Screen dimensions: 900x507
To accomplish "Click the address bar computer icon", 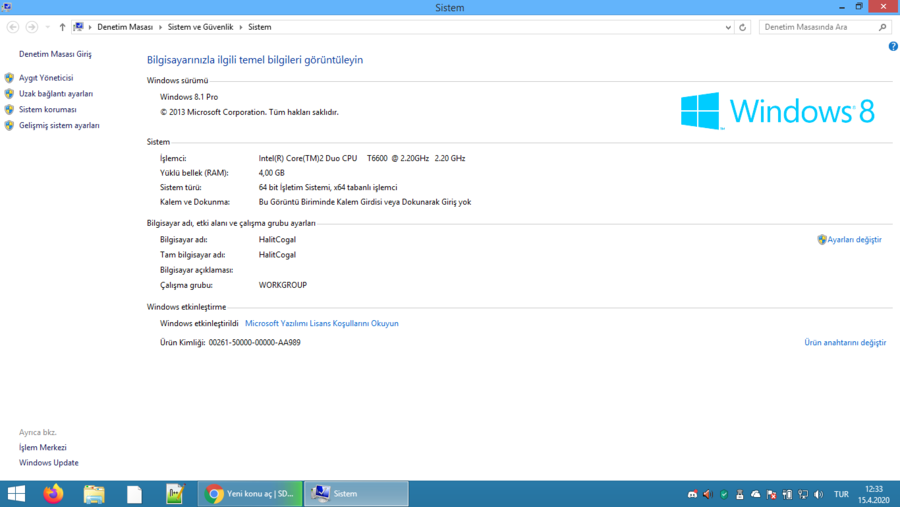I will tap(79, 27).
